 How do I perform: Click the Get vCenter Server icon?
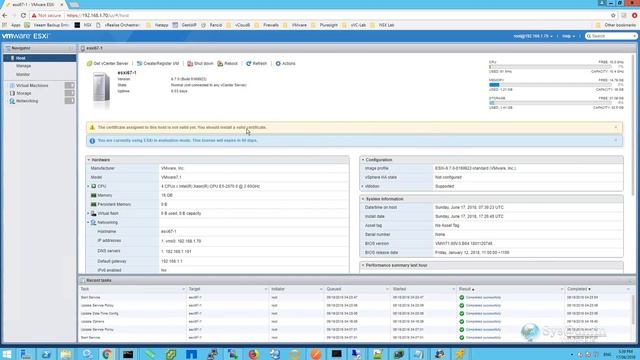[x=89, y=64]
